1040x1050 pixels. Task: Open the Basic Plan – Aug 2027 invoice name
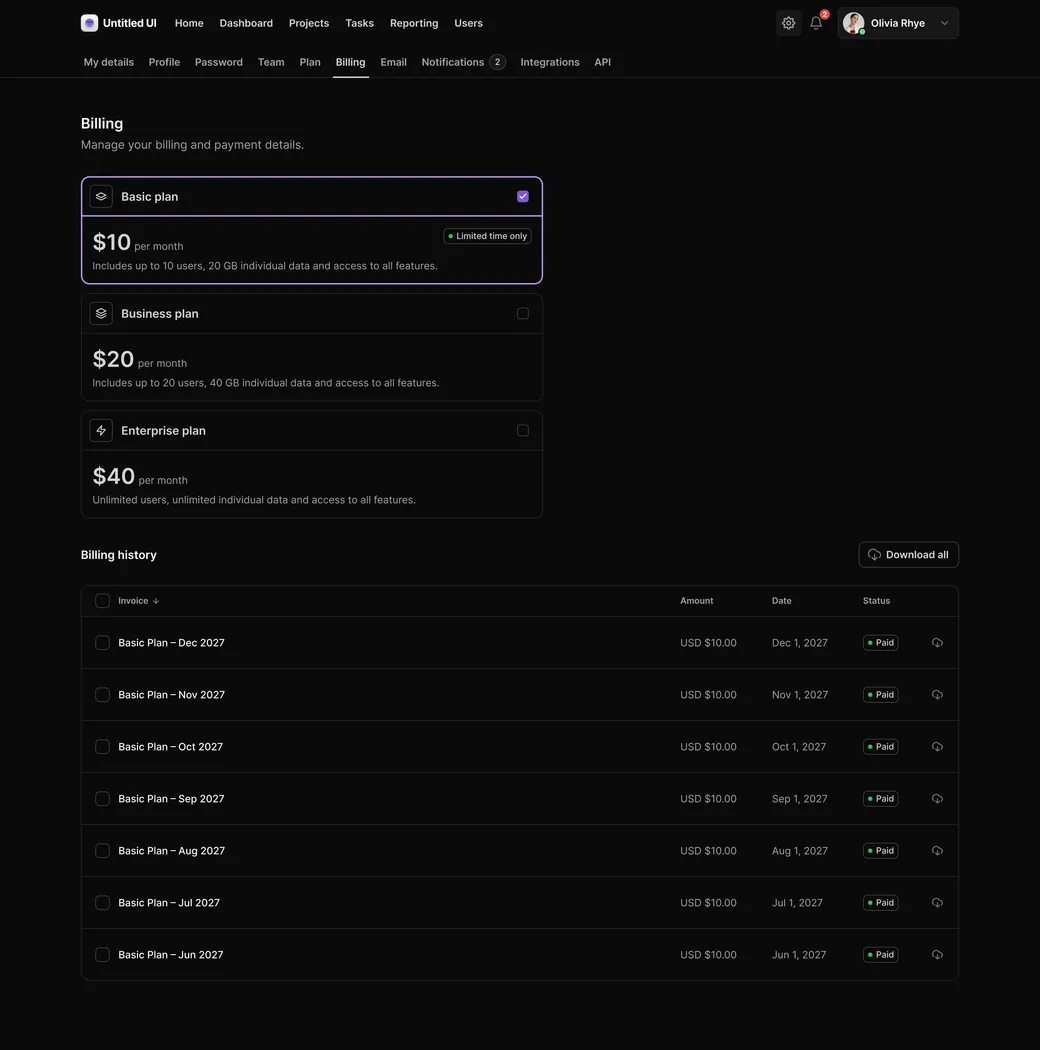pyautogui.click(x=171, y=850)
